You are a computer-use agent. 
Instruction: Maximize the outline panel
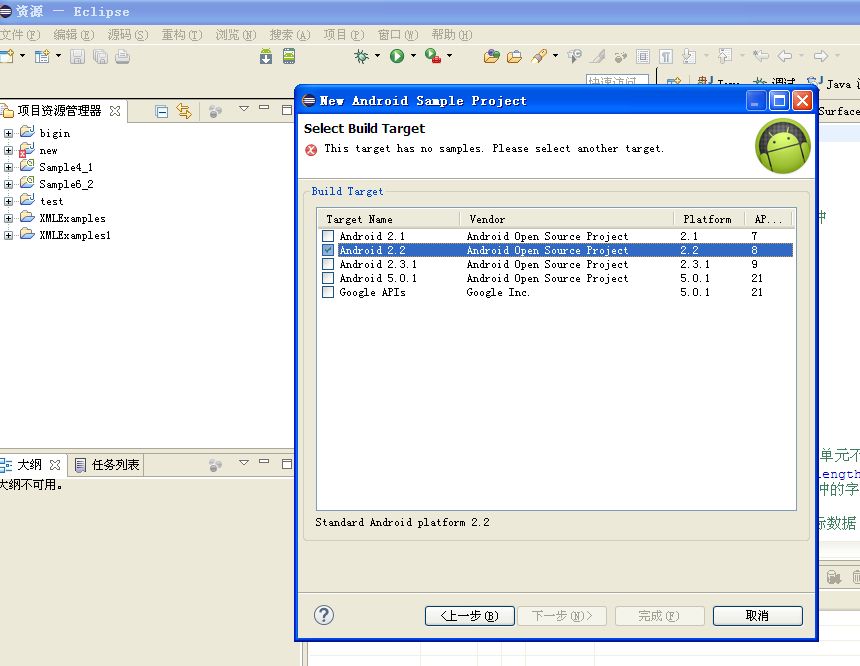tap(286, 464)
